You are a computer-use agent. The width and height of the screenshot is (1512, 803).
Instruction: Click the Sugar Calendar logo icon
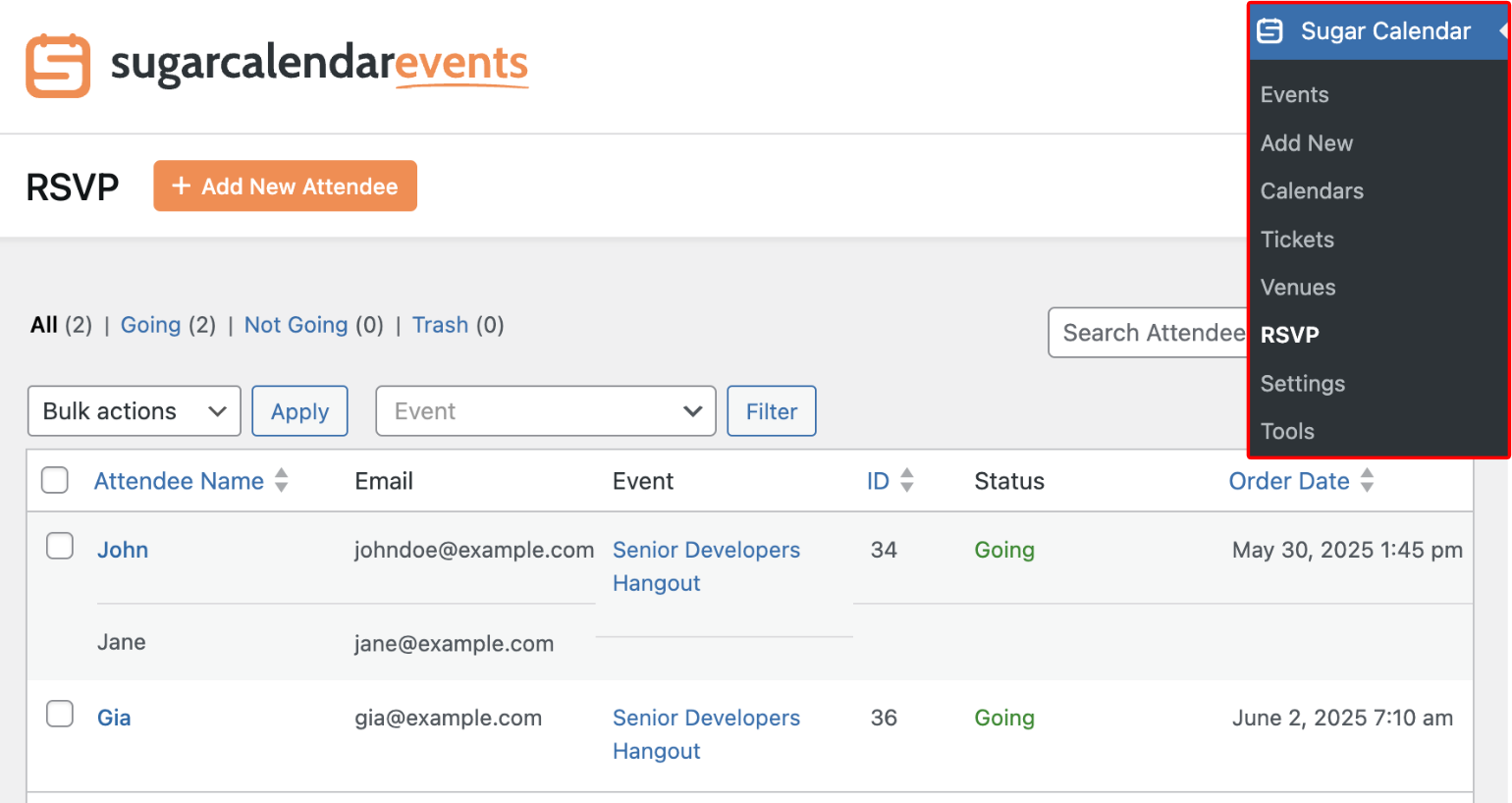pyautogui.click(x=58, y=66)
